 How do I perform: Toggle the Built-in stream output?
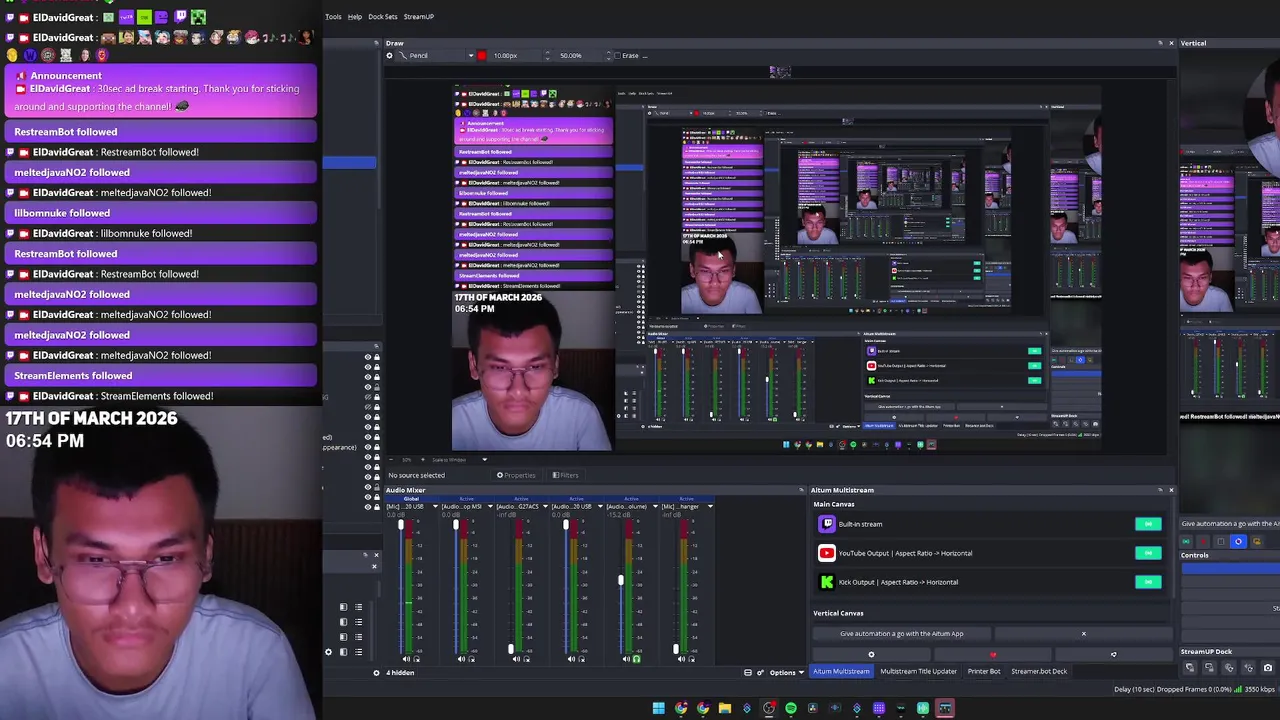[x=1148, y=524]
